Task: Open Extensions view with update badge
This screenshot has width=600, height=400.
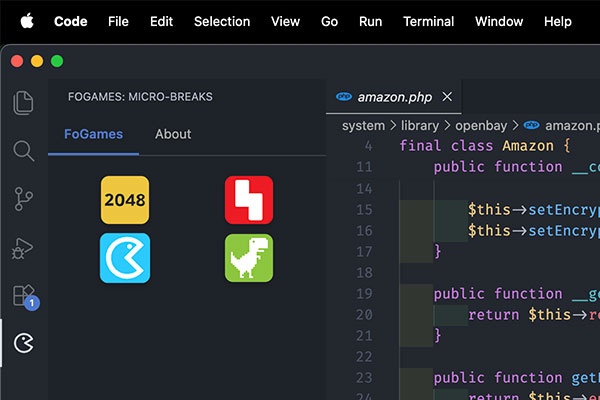Action: [24, 296]
